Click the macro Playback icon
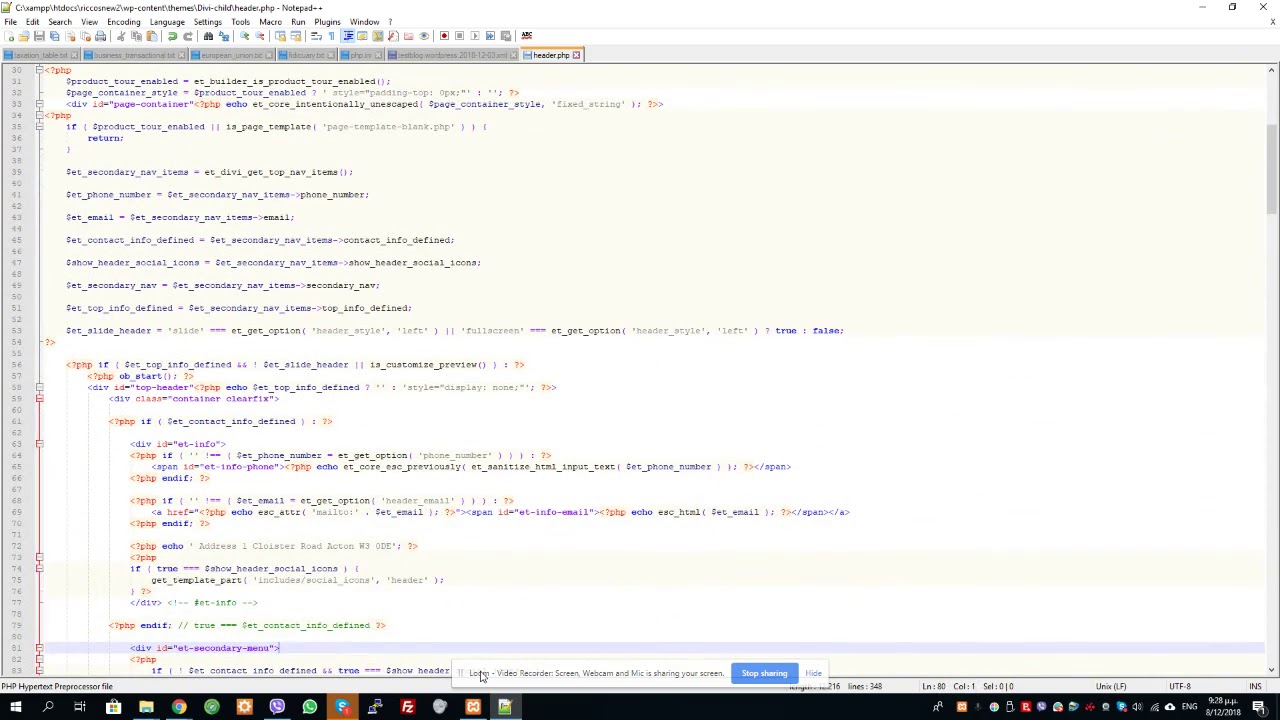Viewport: 1280px width, 720px height. coord(475,36)
